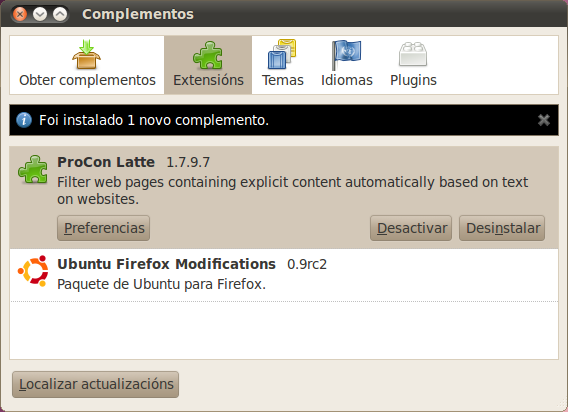This screenshot has height=412, width=568.
Task: Uninstall ProCon Latte via Desinstalar
Action: [502, 228]
